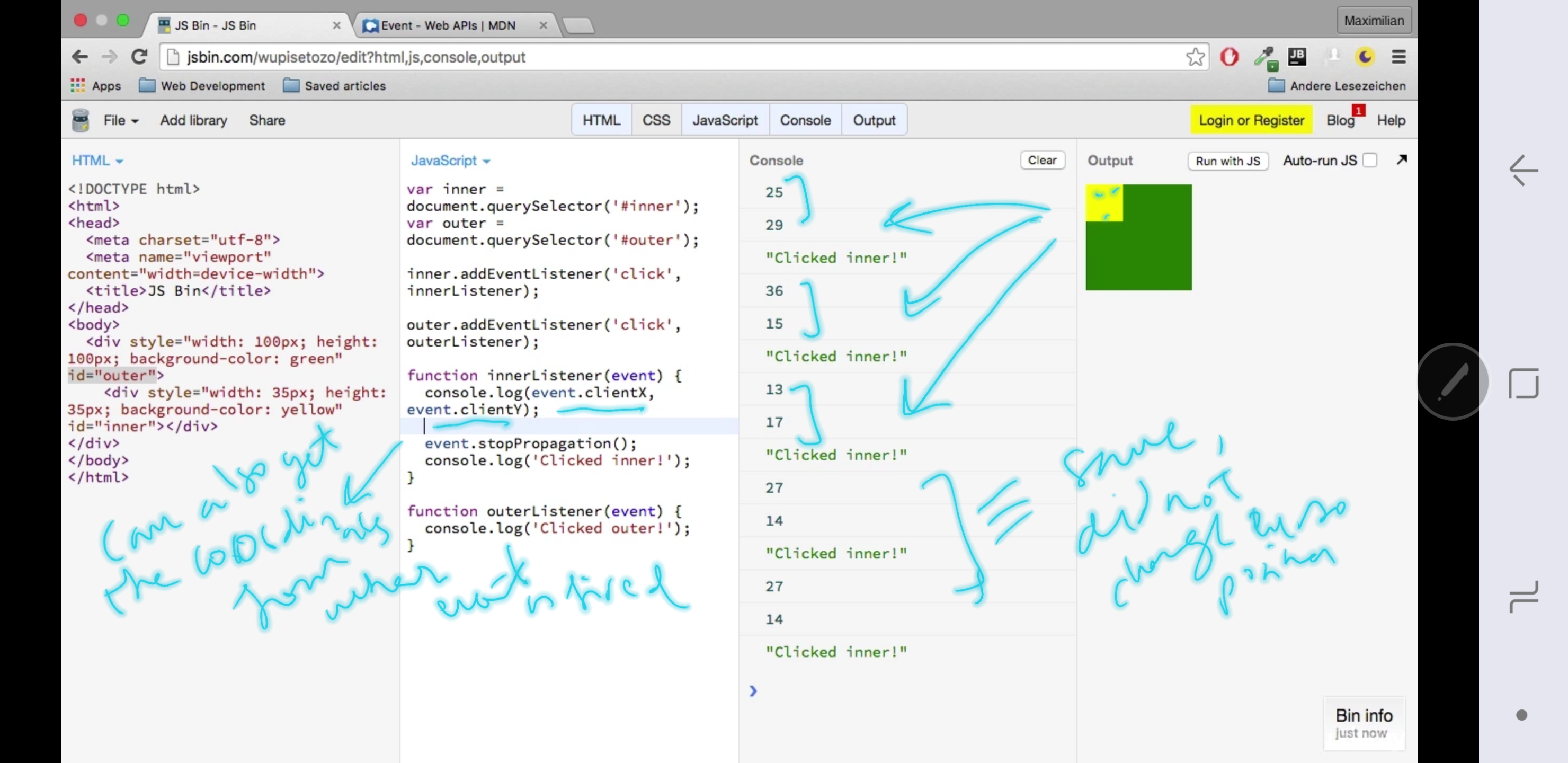Place cursor on event.stopPropagation() line

point(530,443)
